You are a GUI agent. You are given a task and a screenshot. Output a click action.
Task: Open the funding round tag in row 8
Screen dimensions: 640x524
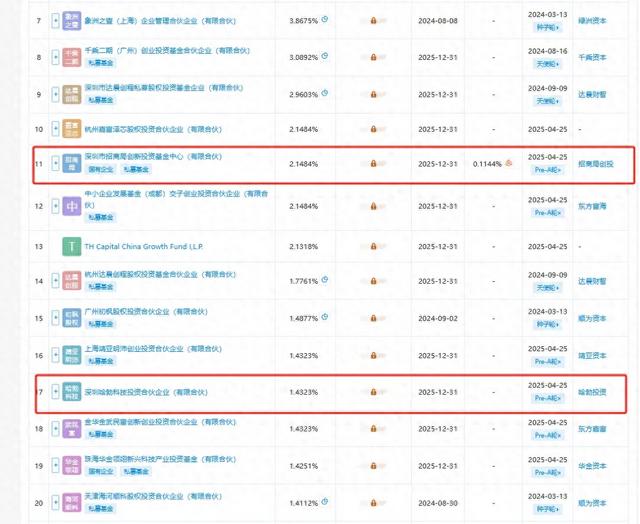click(x=547, y=64)
